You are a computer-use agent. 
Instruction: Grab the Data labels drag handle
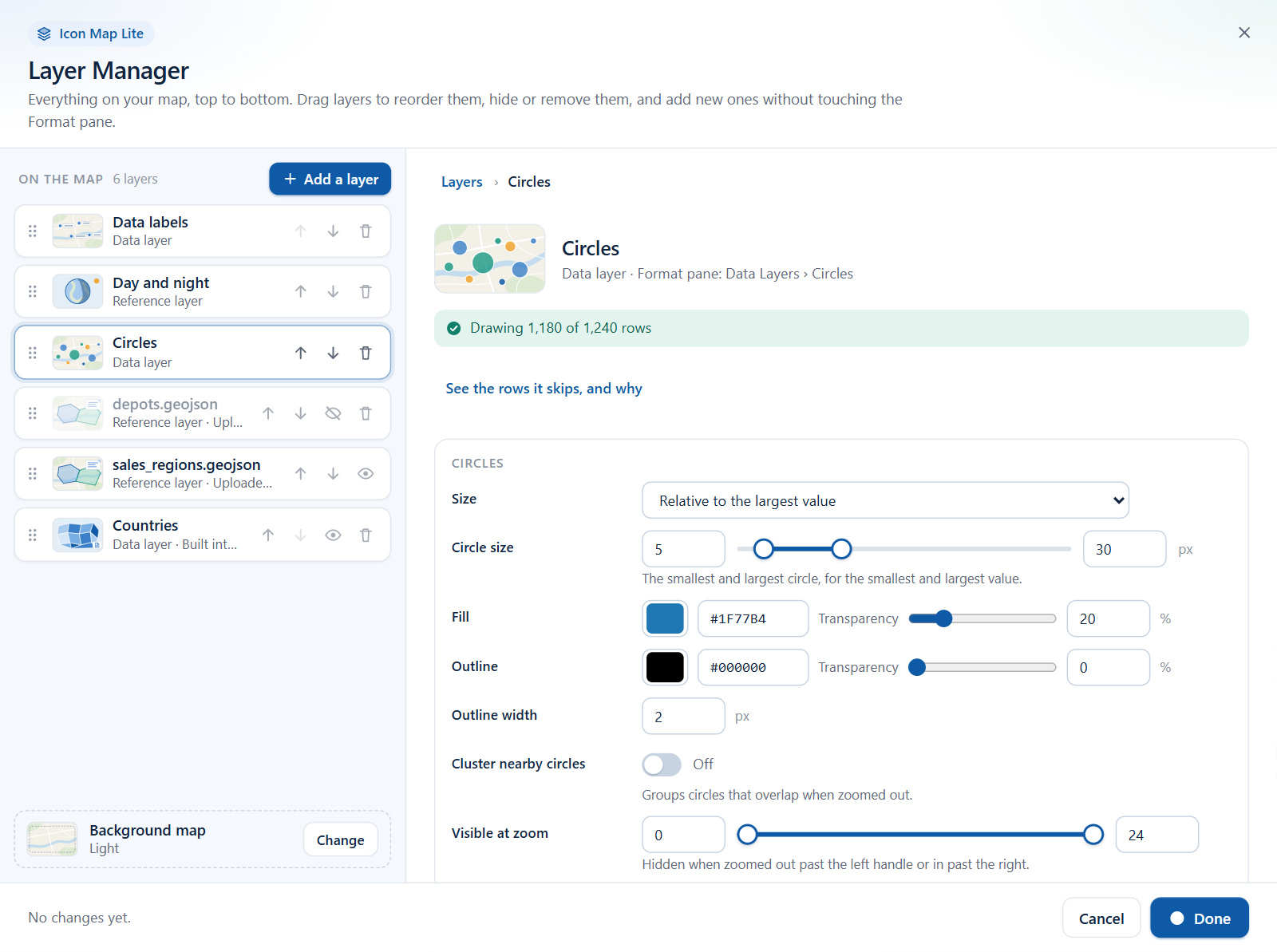click(33, 231)
